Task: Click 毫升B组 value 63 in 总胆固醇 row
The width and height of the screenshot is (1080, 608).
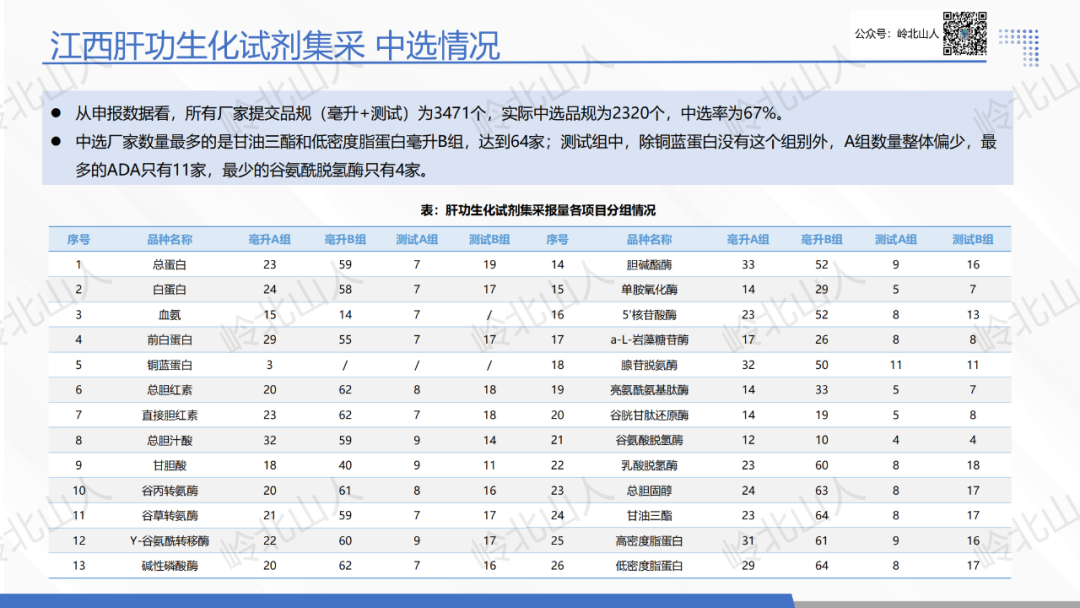Action: click(x=822, y=490)
